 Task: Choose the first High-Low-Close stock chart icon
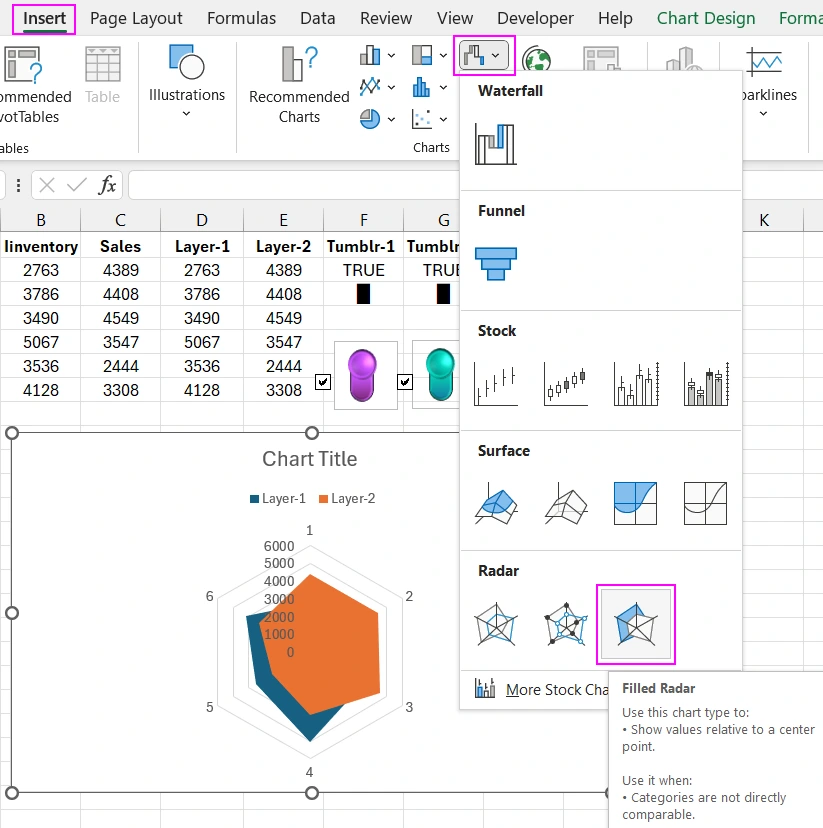pos(495,383)
